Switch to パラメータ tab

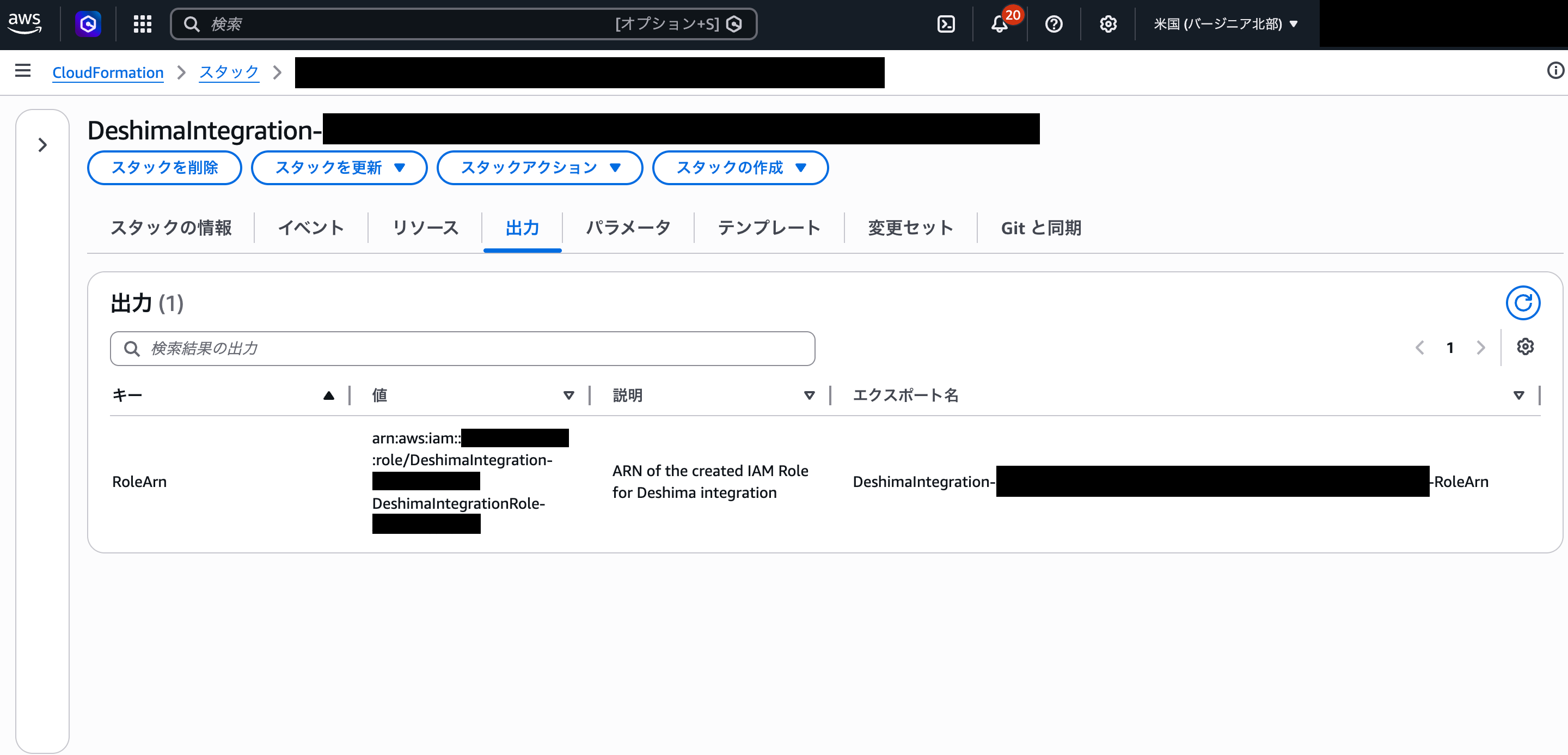pyautogui.click(x=628, y=228)
